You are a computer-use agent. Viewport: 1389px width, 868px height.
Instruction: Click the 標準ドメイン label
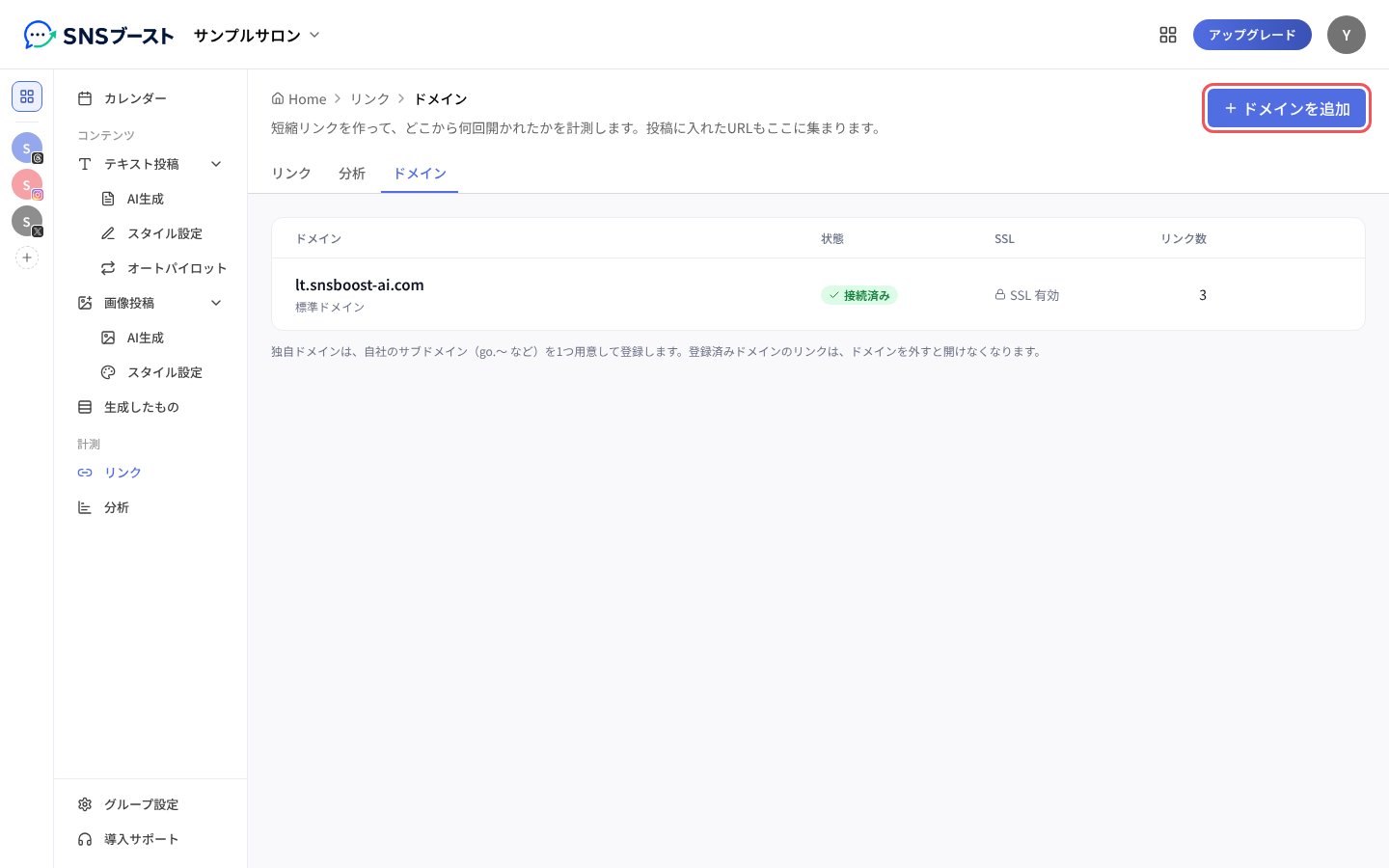[330, 307]
